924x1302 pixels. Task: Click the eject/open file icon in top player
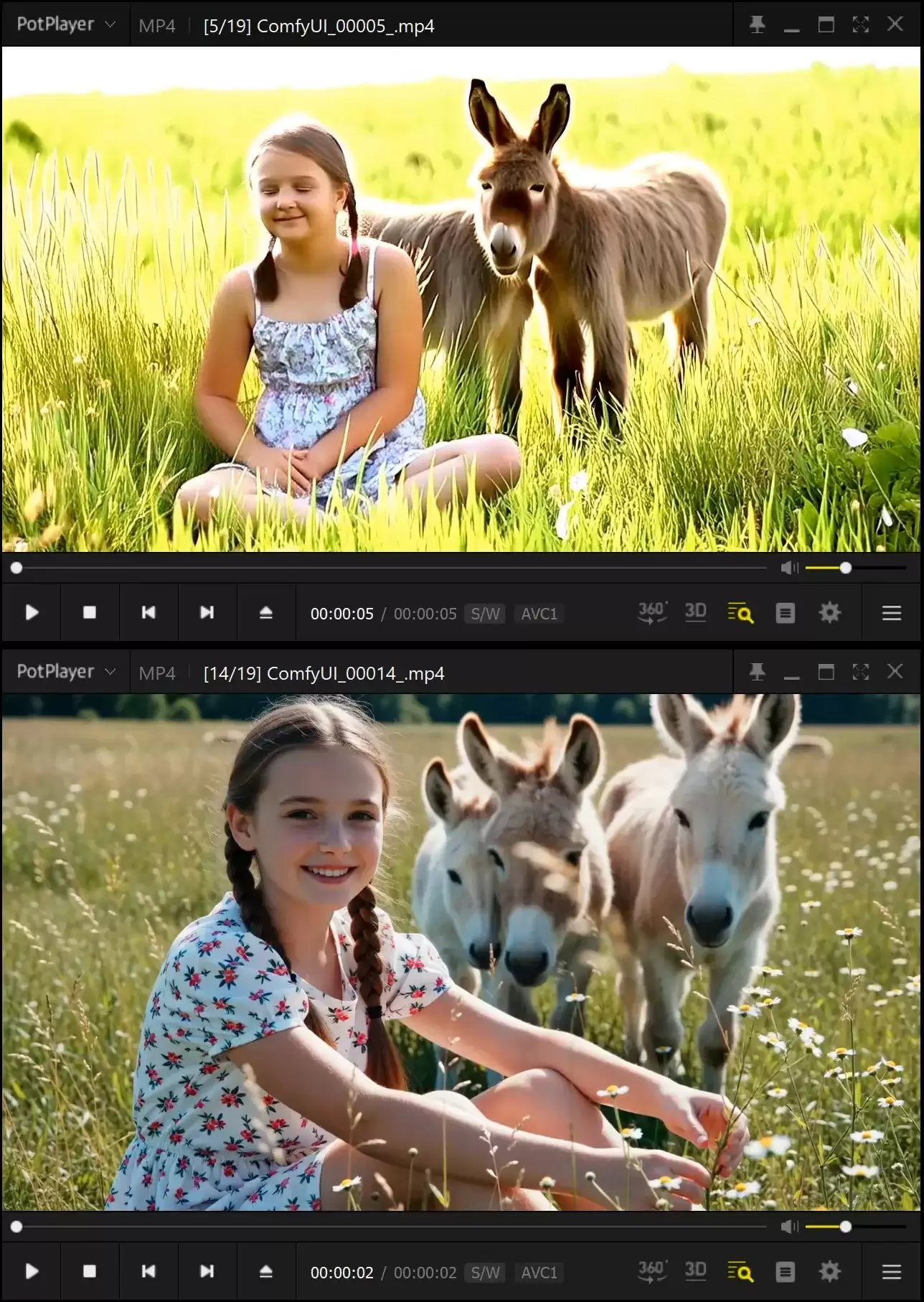(265, 612)
